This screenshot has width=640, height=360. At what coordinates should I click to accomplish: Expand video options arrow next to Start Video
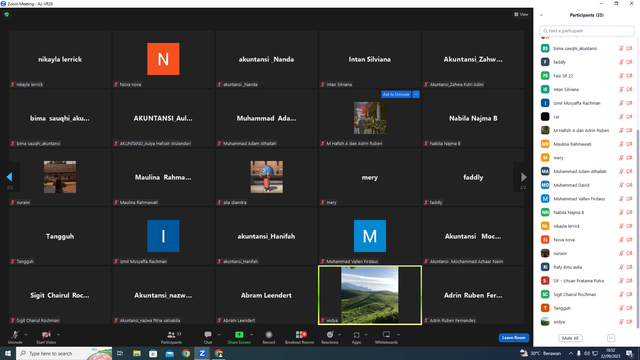[x=58, y=335]
